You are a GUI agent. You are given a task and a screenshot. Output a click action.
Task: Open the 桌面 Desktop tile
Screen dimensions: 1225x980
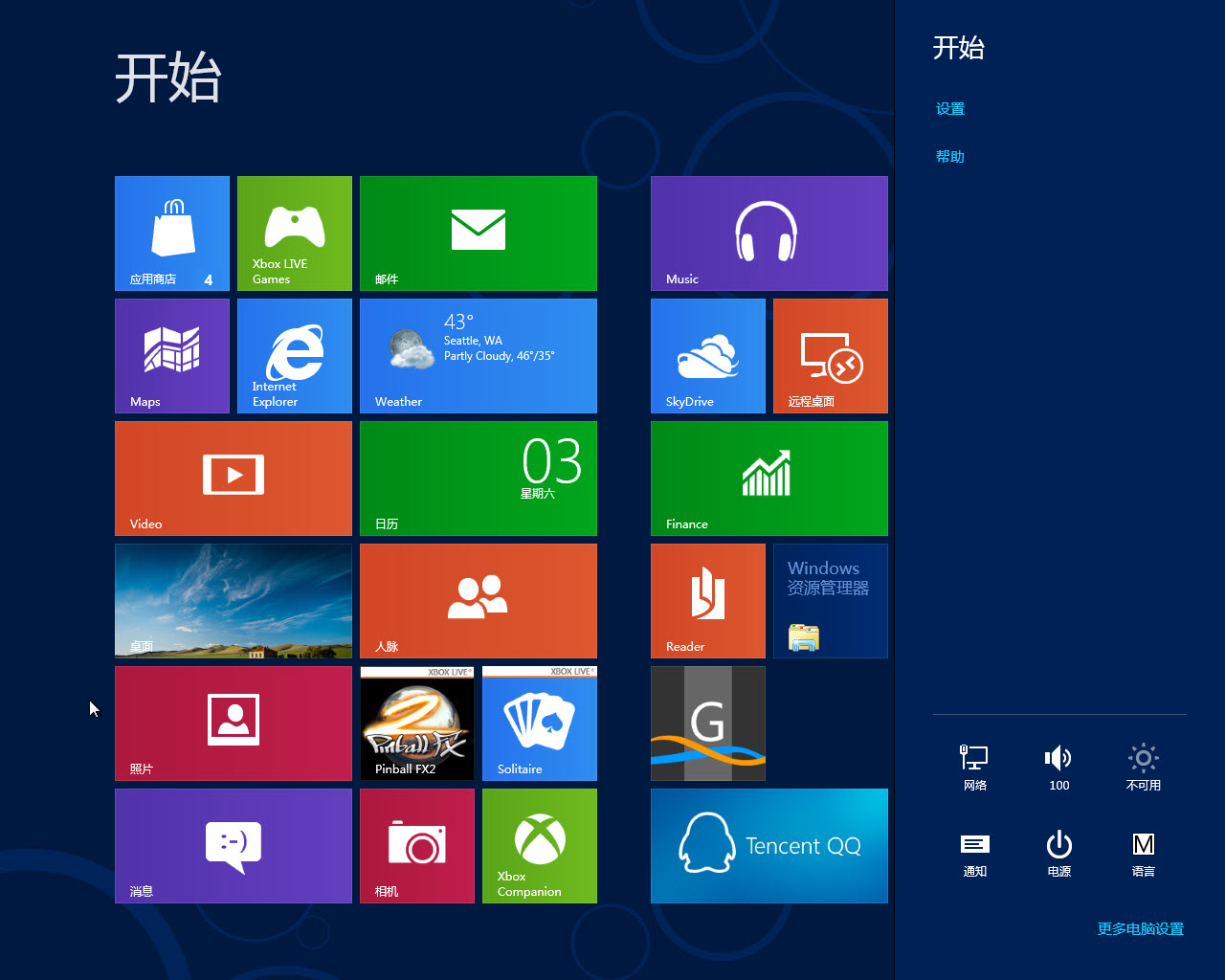point(234,601)
